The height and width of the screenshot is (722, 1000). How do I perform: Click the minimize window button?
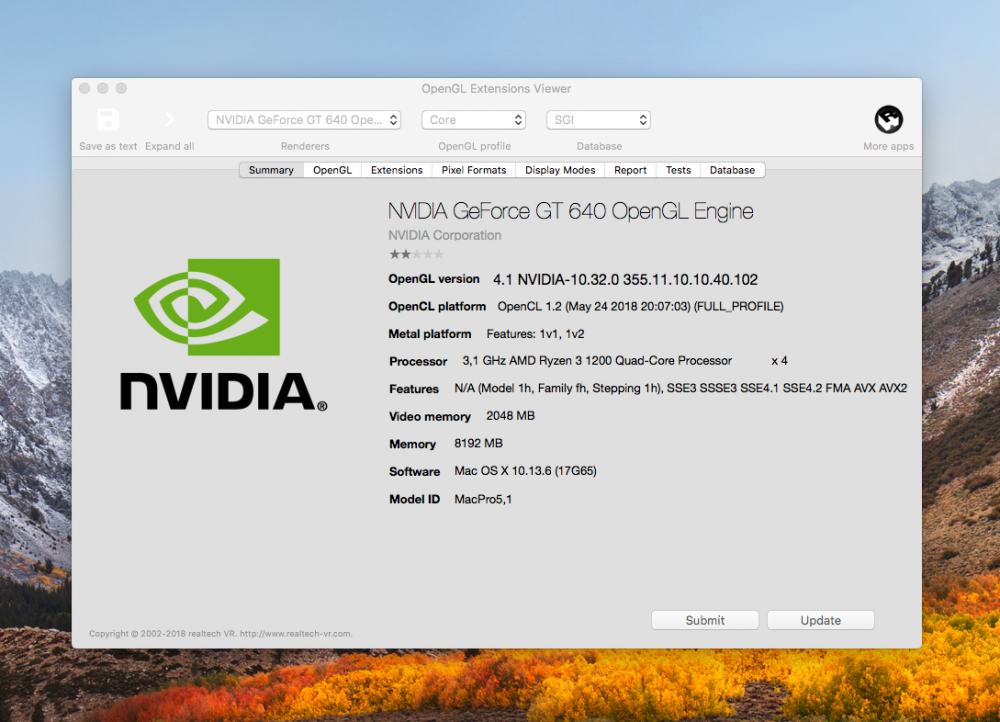(103, 88)
